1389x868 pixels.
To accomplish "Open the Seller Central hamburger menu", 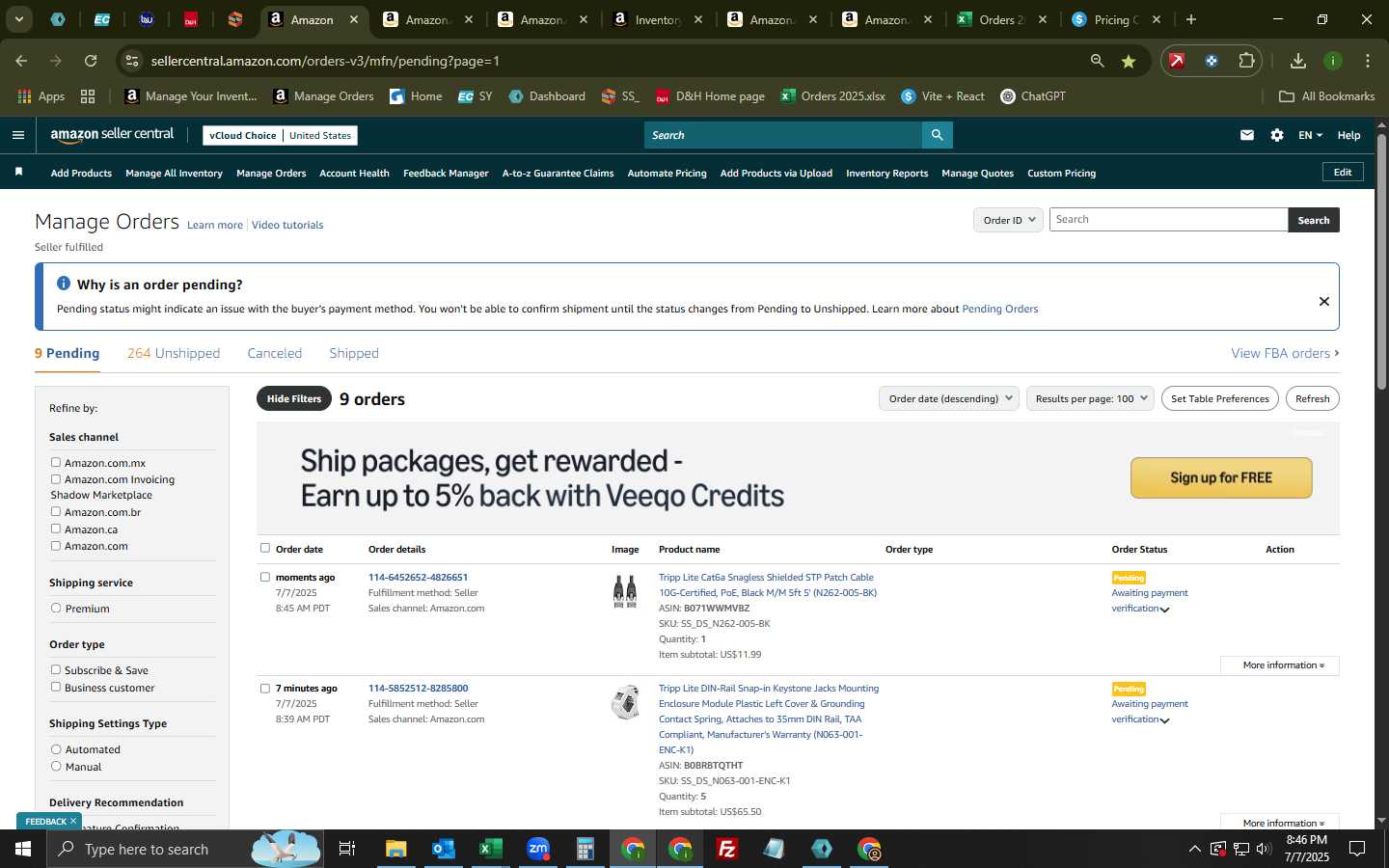I will tap(17, 135).
